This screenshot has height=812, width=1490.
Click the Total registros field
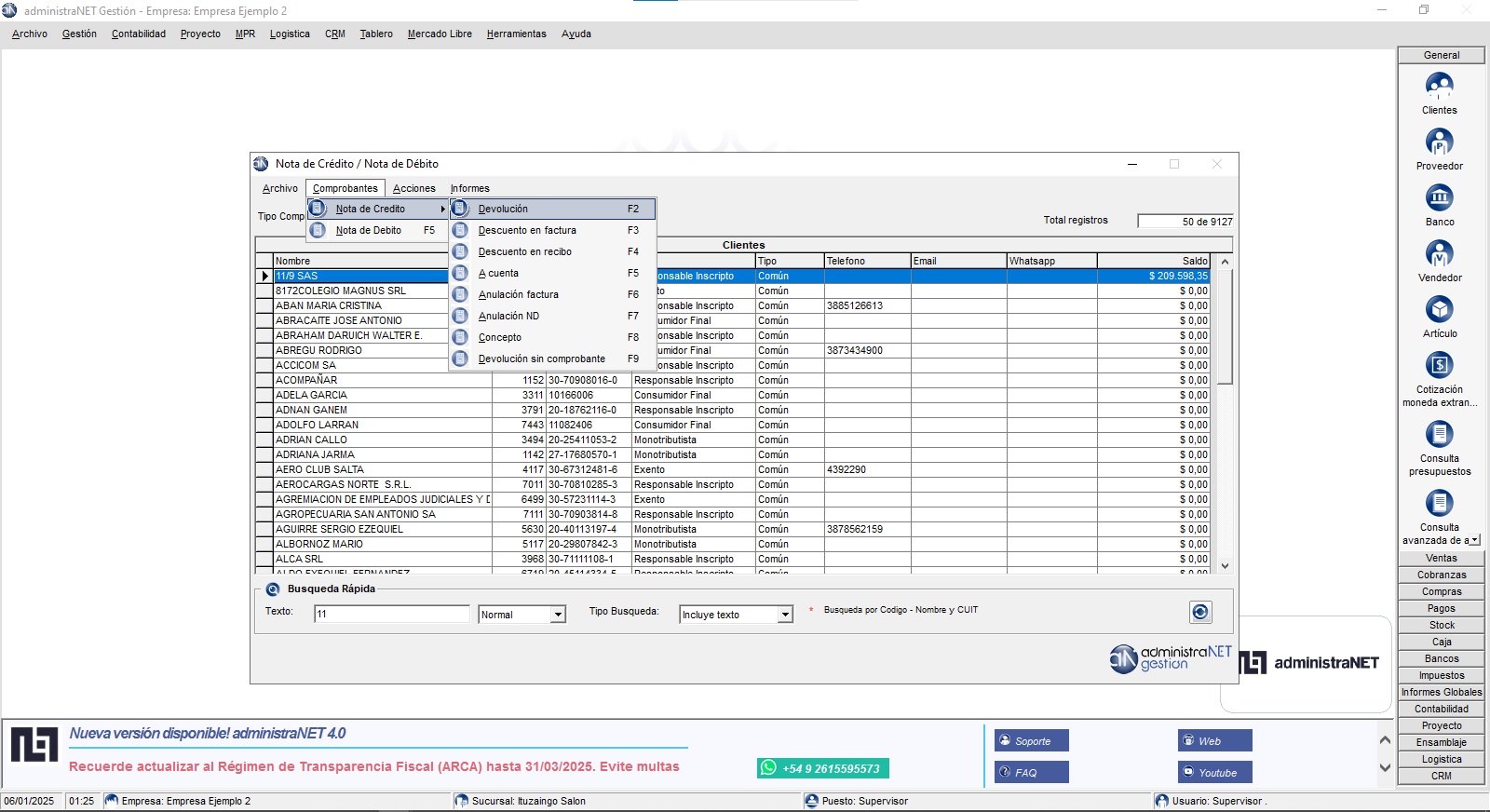click(x=1185, y=222)
